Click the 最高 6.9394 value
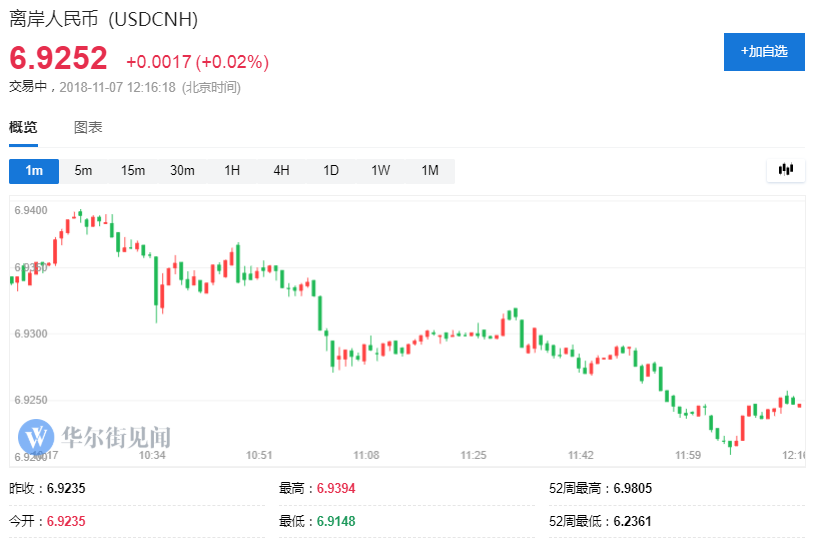824x553 pixels. [336, 489]
